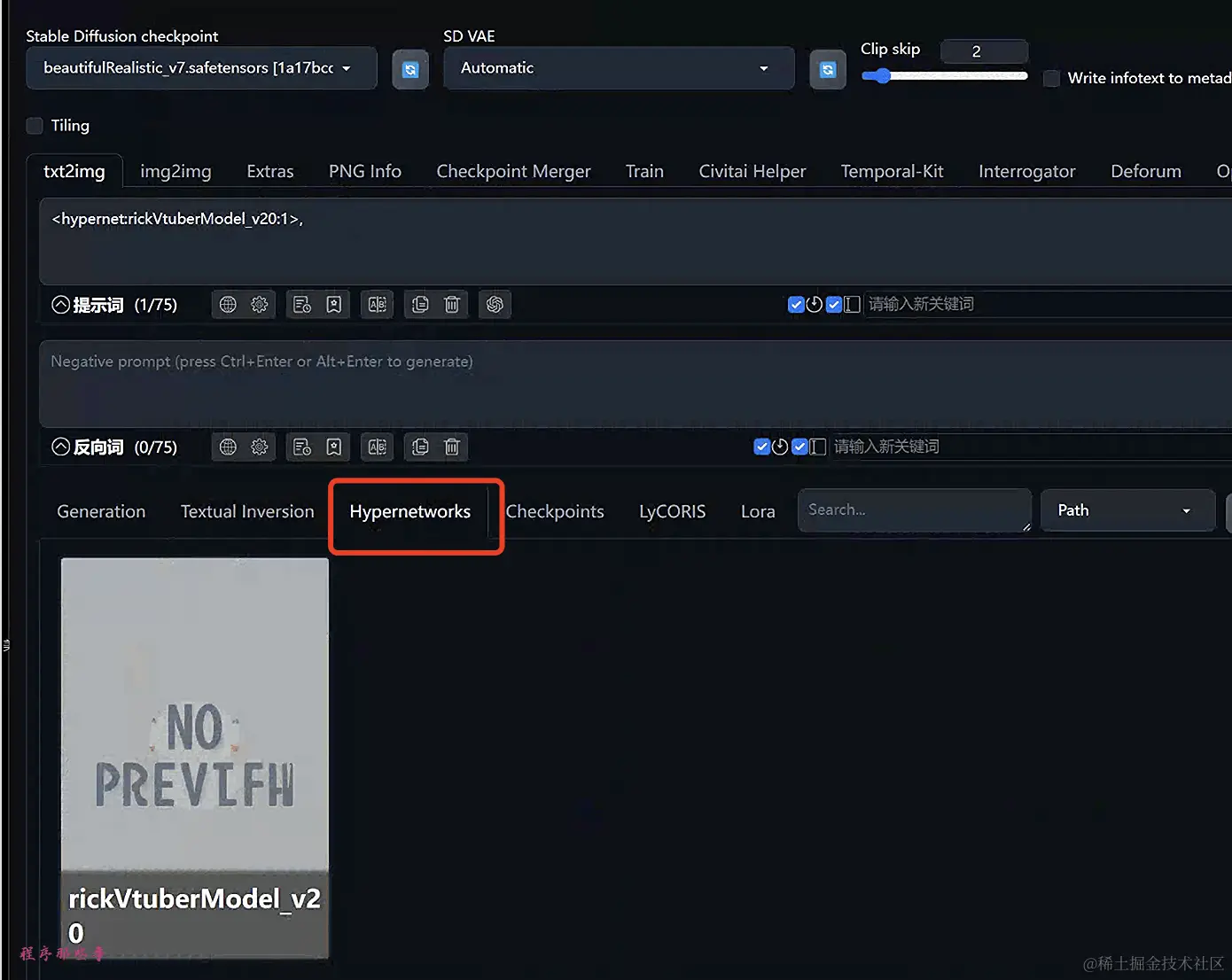Image resolution: width=1232 pixels, height=980 pixels.
Task: Open the Lora sub-tab
Action: (x=758, y=511)
